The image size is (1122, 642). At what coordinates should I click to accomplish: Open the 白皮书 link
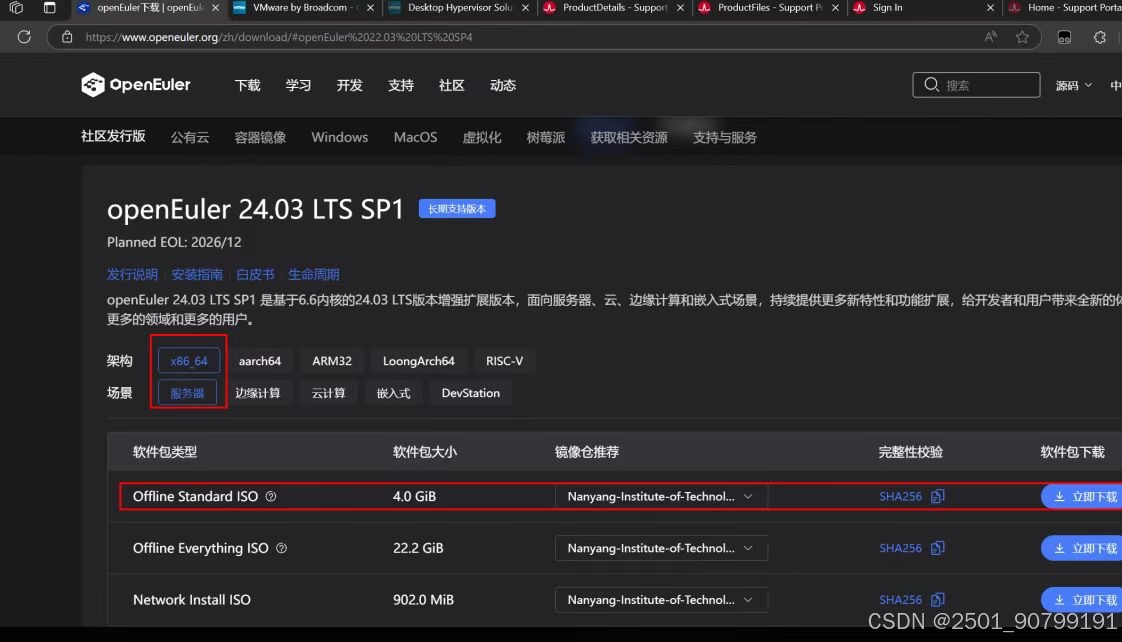point(255,274)
